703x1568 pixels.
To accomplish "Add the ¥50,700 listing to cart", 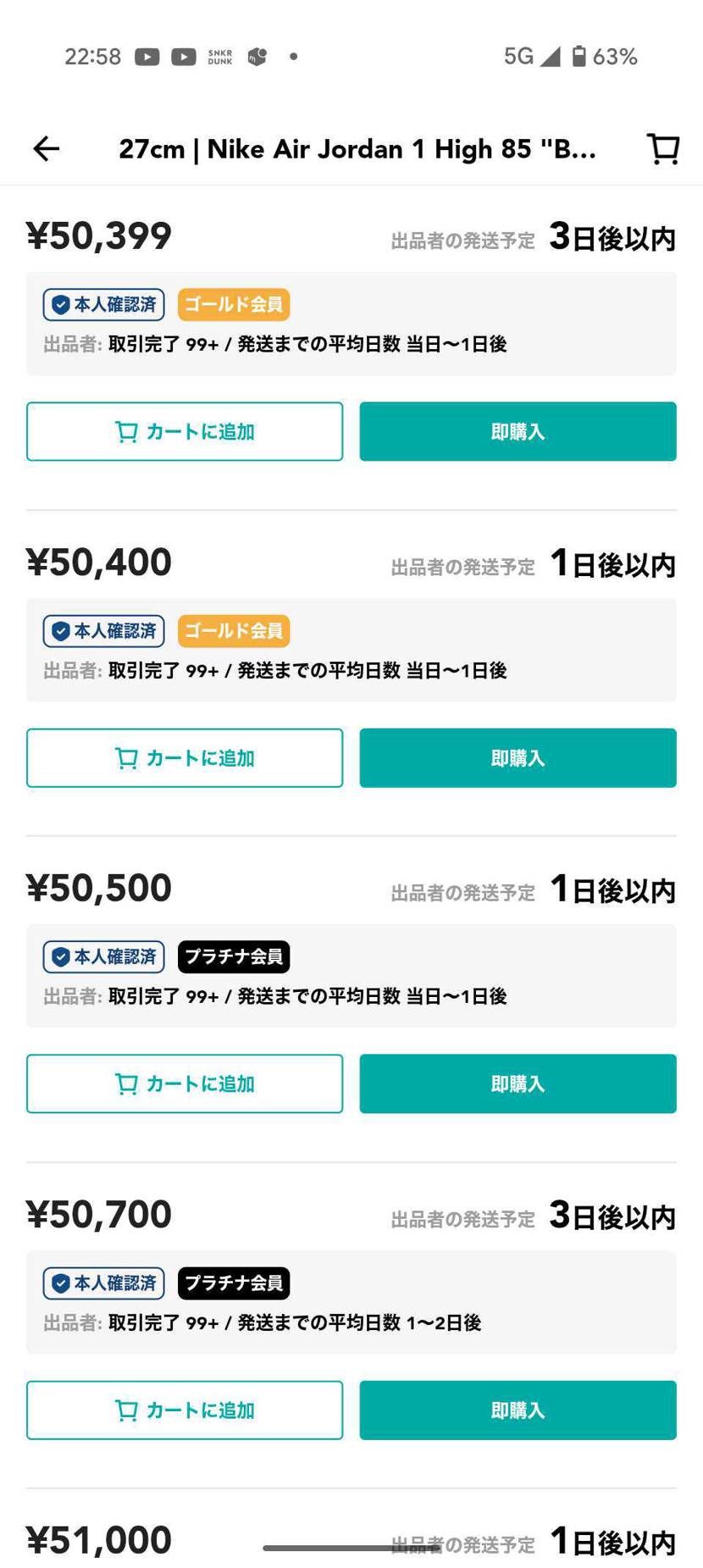I will [185, 1410].
